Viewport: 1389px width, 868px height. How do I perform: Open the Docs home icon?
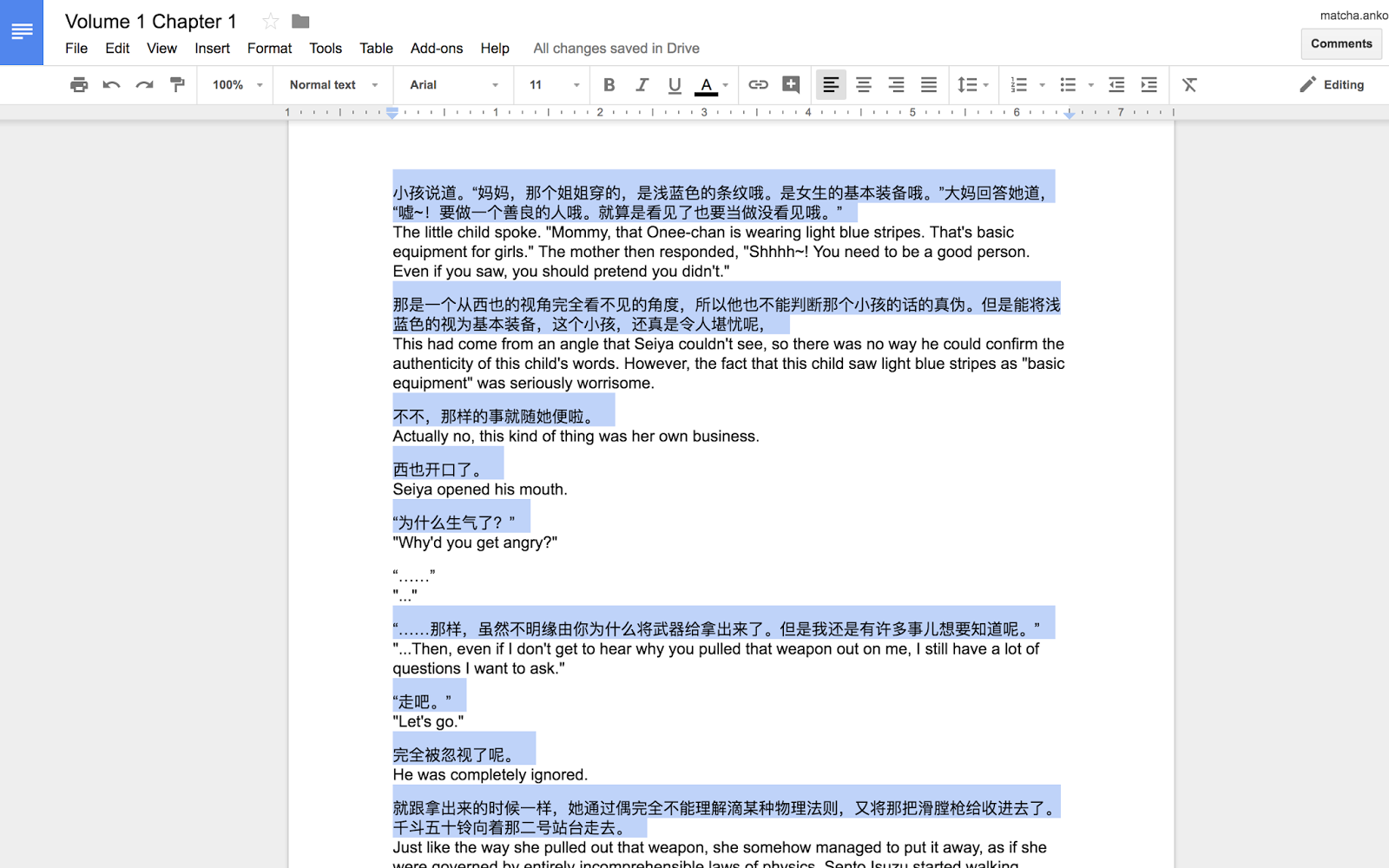point(22,32)
